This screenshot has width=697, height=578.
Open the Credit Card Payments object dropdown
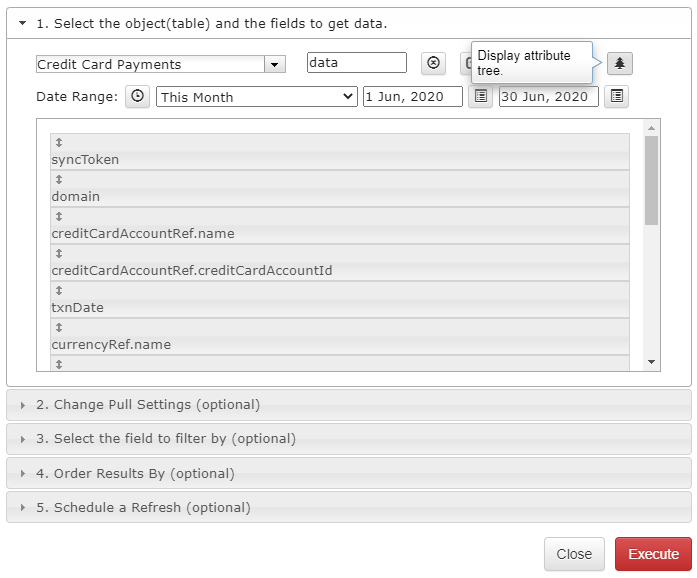pyautogui.click(x=275, y=64)
